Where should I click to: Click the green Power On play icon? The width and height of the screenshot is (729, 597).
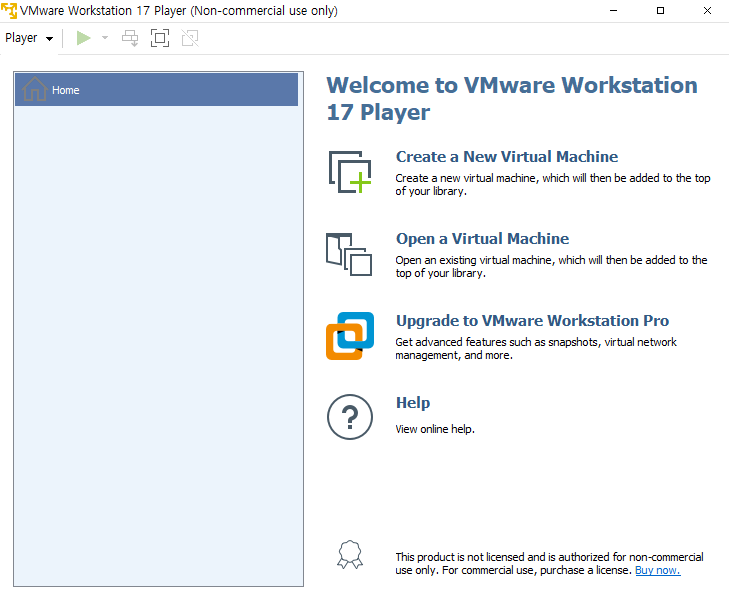[83, 38]
